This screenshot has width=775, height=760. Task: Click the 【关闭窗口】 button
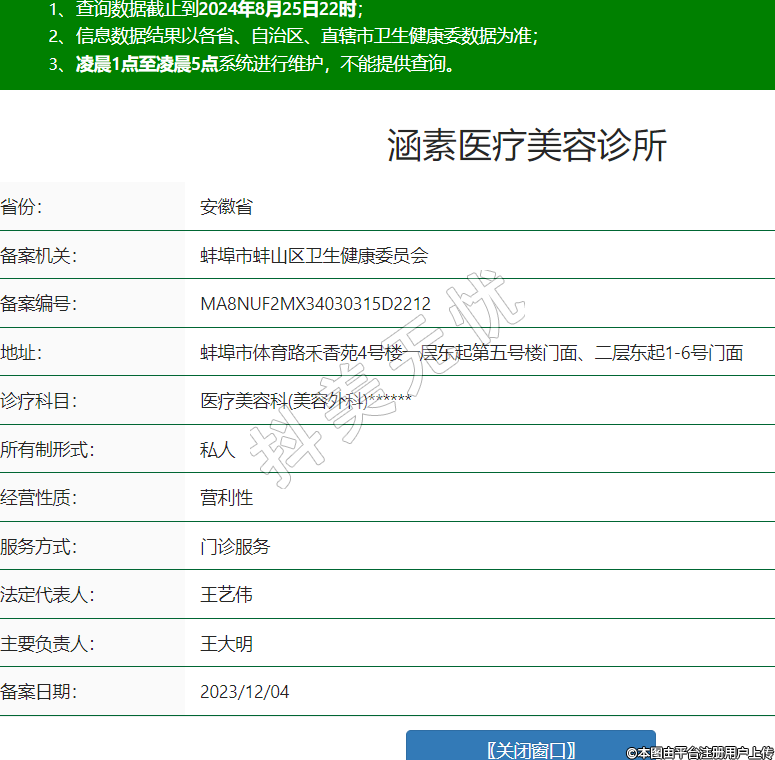[530, 749]
